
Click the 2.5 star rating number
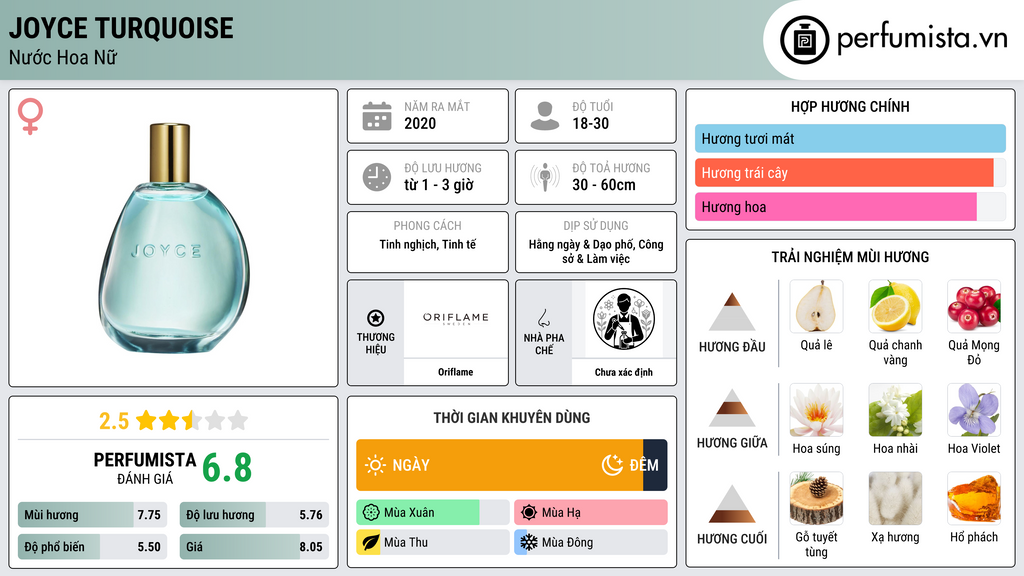click(x=114, y=421)
